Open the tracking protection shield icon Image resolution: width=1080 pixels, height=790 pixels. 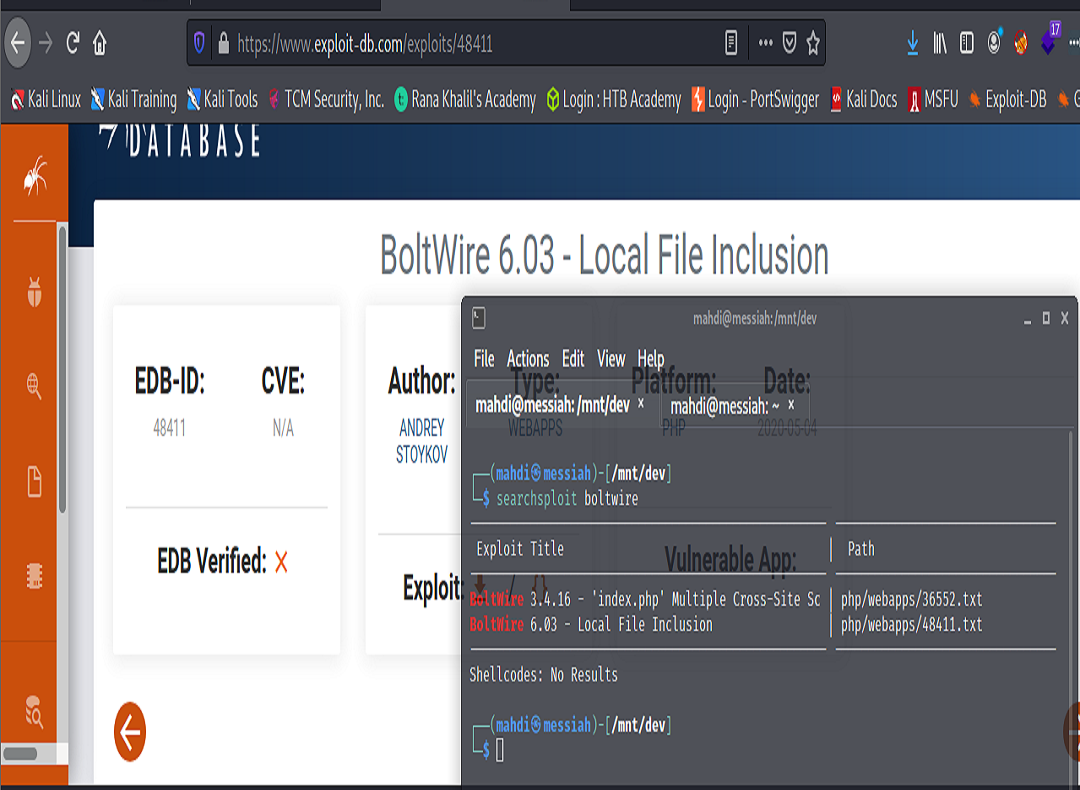point(199,43)
